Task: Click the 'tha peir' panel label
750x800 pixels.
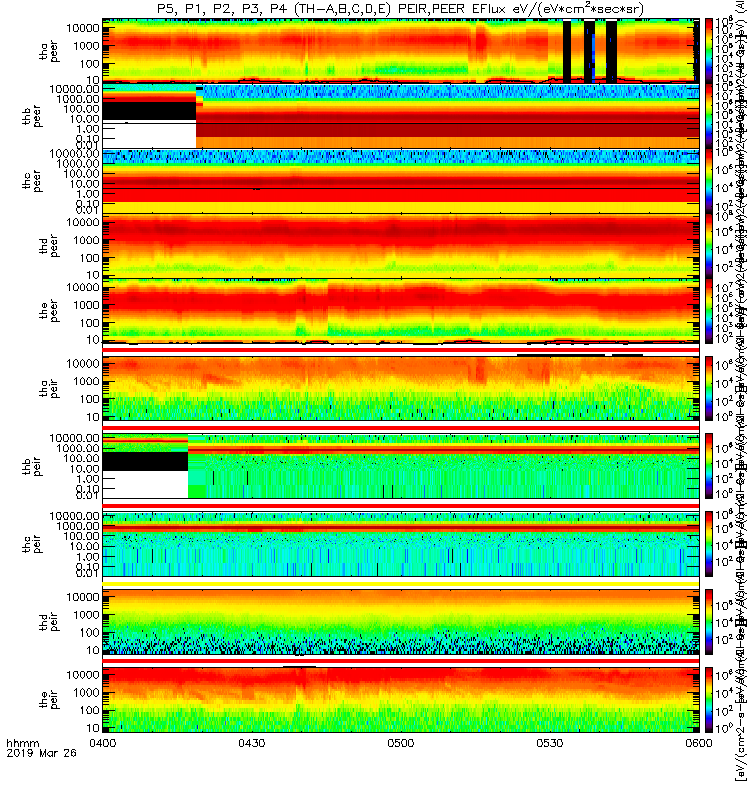Action: click(49, 388)
